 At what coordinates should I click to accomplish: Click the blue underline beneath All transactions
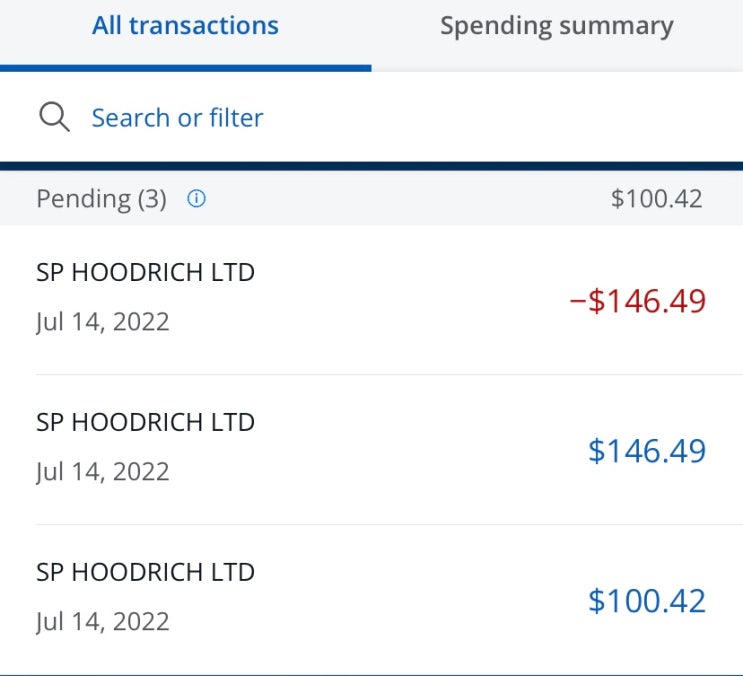point(186,69)
